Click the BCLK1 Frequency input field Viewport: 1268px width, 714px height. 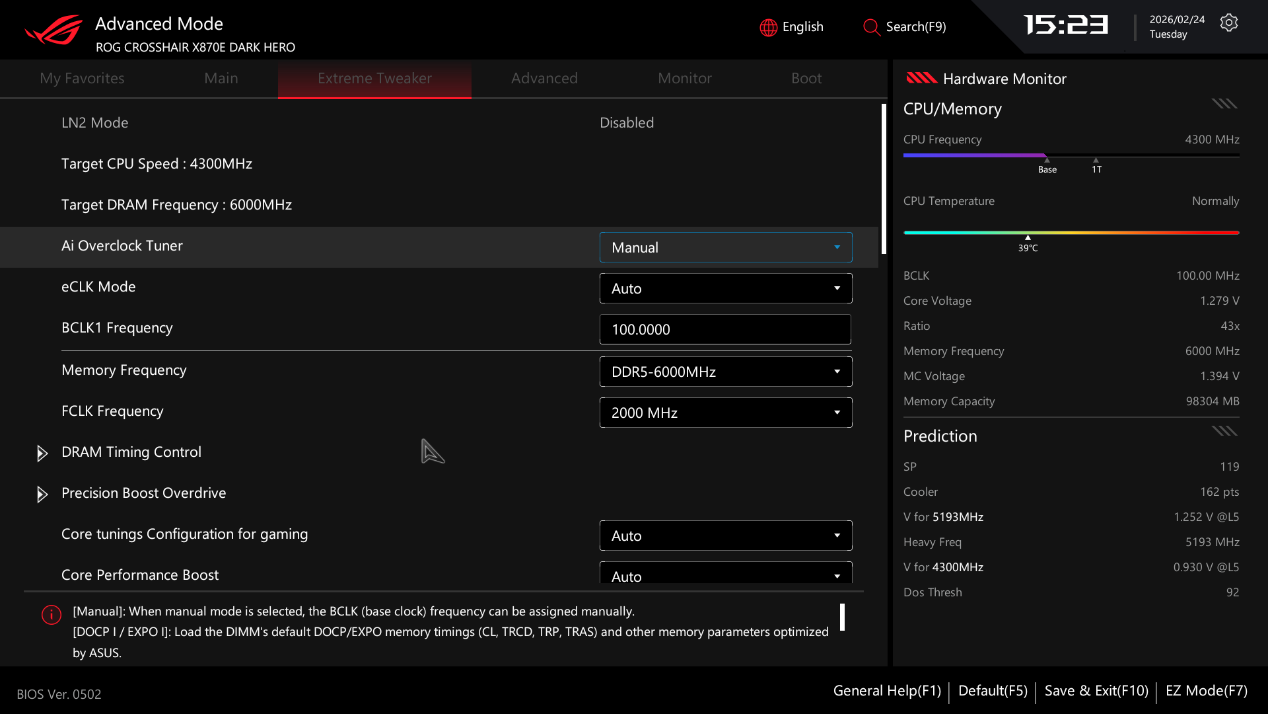tap(725, 329)
